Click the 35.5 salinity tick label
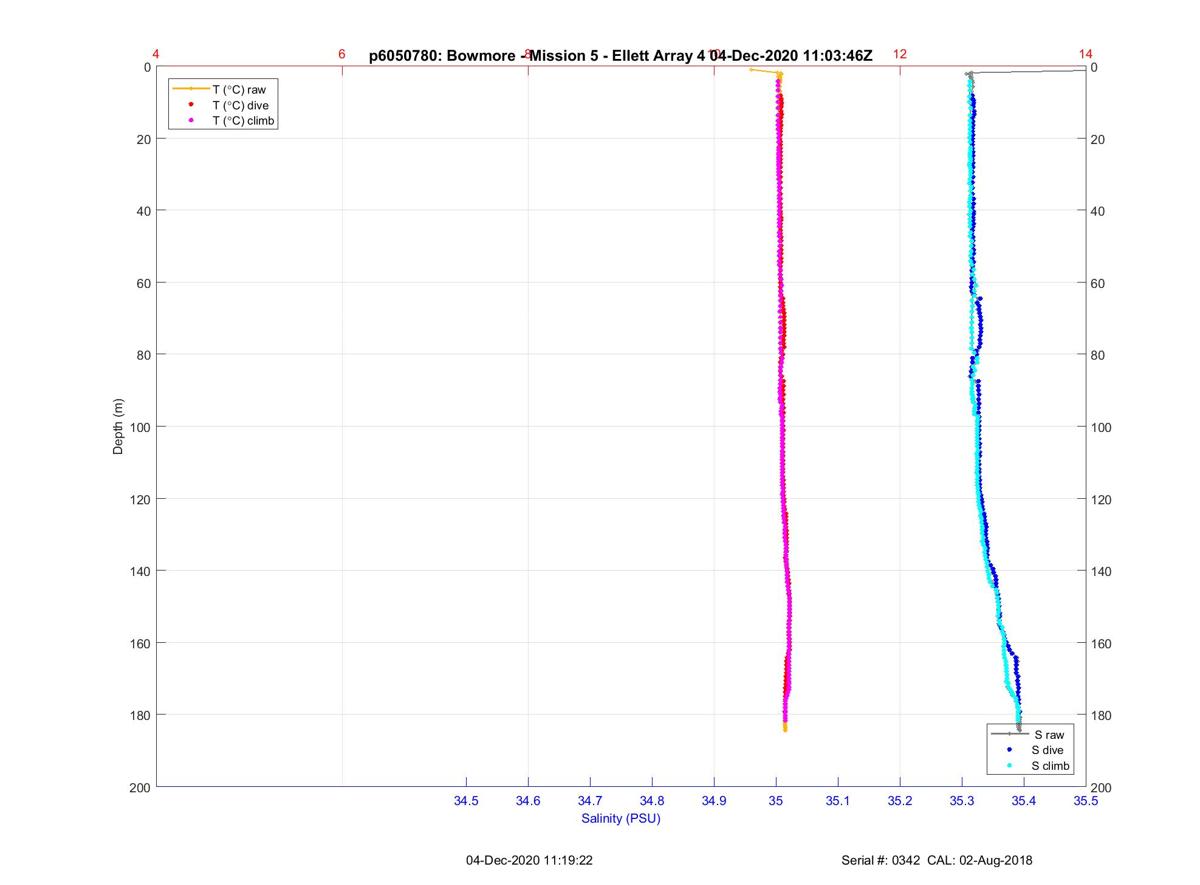 pyautogui.click(x=1086, y=802)
